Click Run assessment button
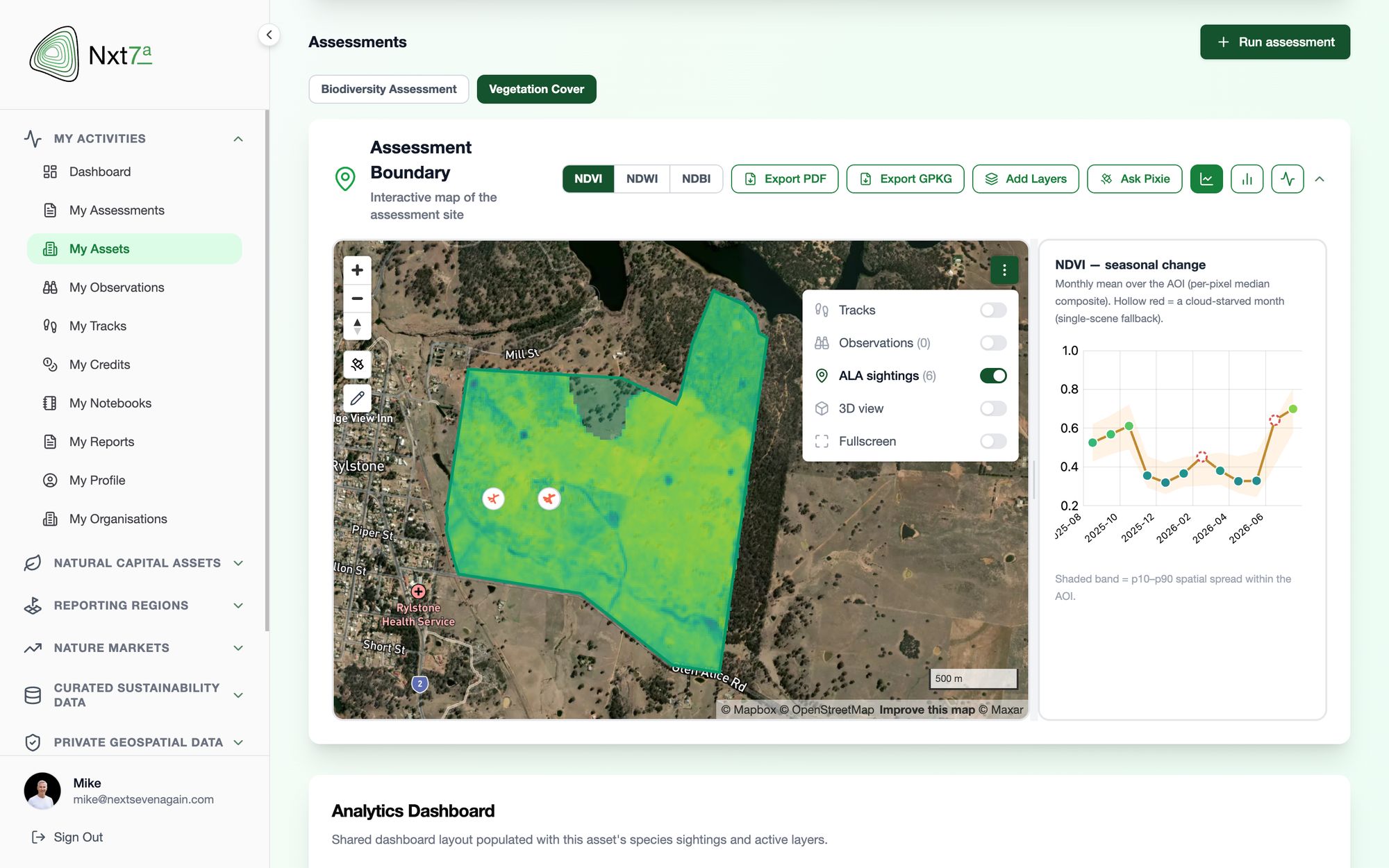This screenshot has height=868, width=1389. [x=1275, y=42]
